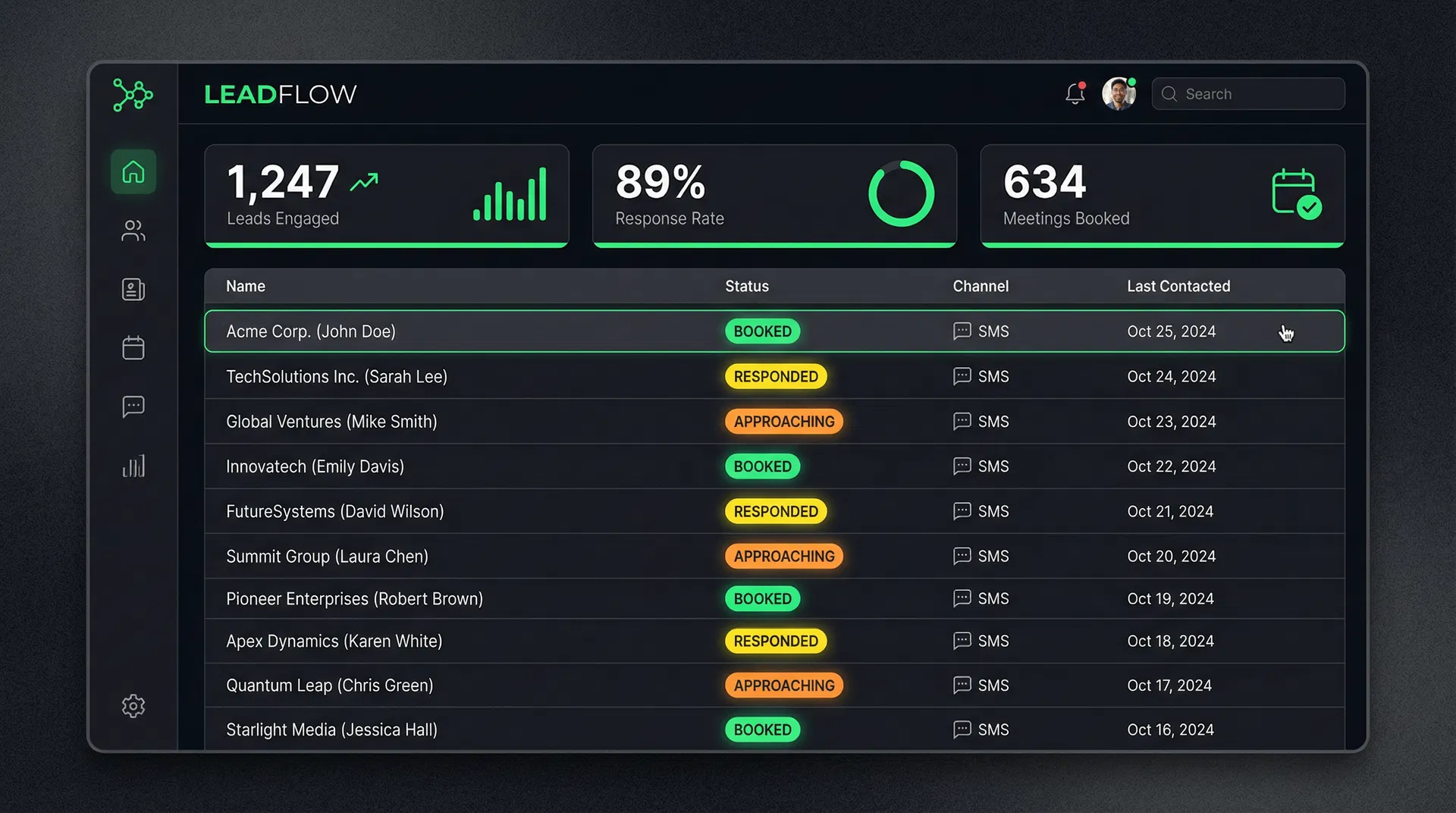Open the Messages sidebar icon
1456x813 pixels.
pos(133,406)
